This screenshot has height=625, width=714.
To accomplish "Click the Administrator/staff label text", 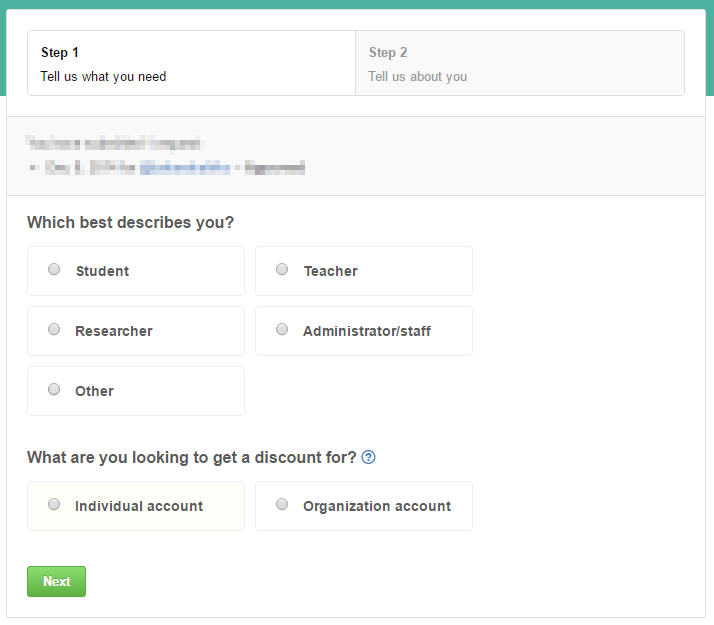I will (367, 331).
